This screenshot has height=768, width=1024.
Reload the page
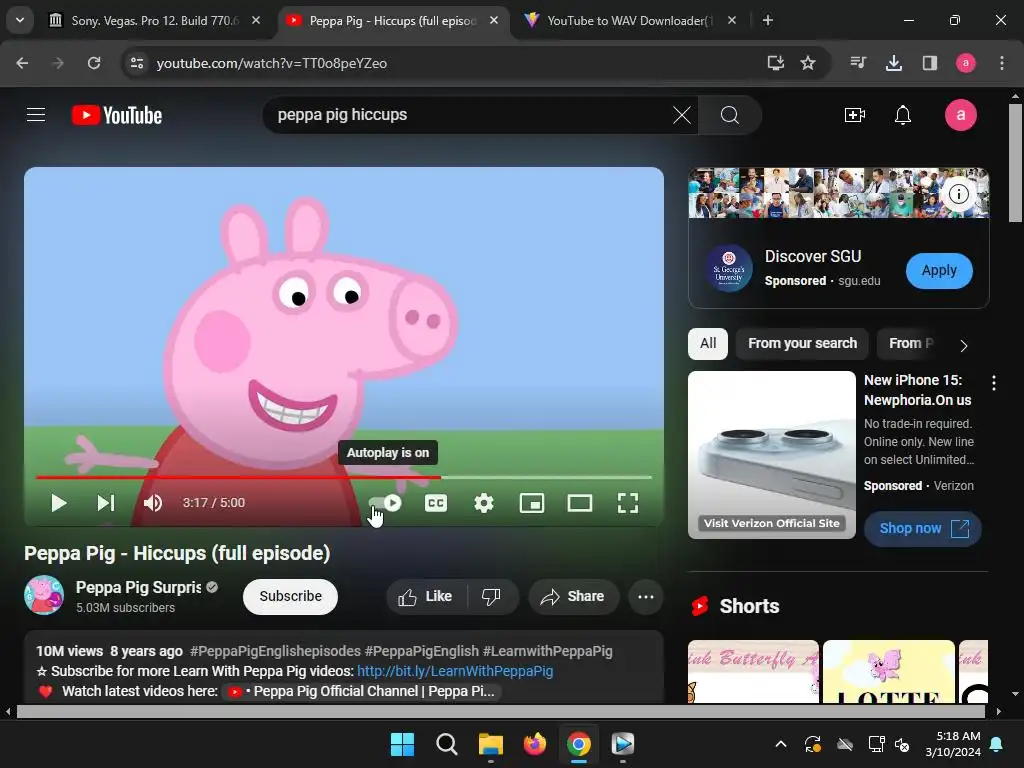click(x=94, y=63)
